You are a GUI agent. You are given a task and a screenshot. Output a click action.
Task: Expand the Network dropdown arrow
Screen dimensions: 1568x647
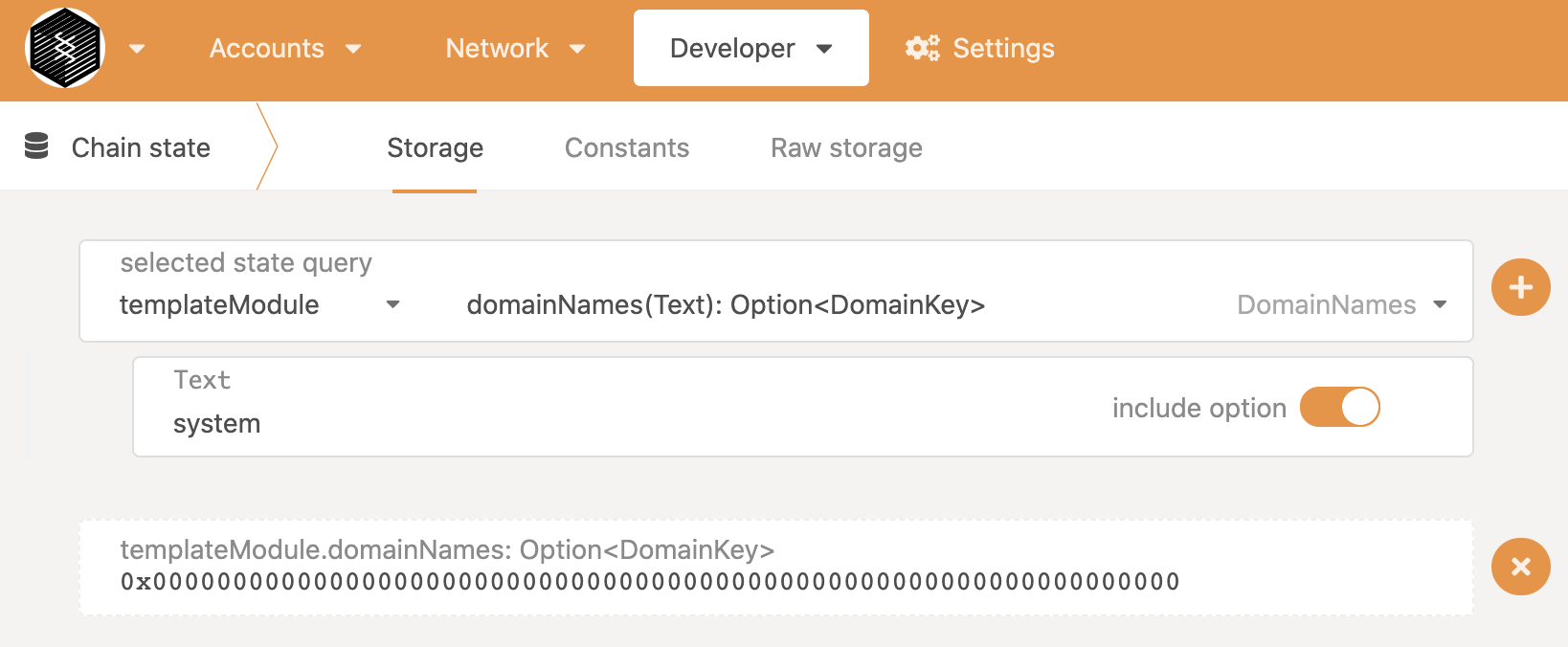pos(577,49)
